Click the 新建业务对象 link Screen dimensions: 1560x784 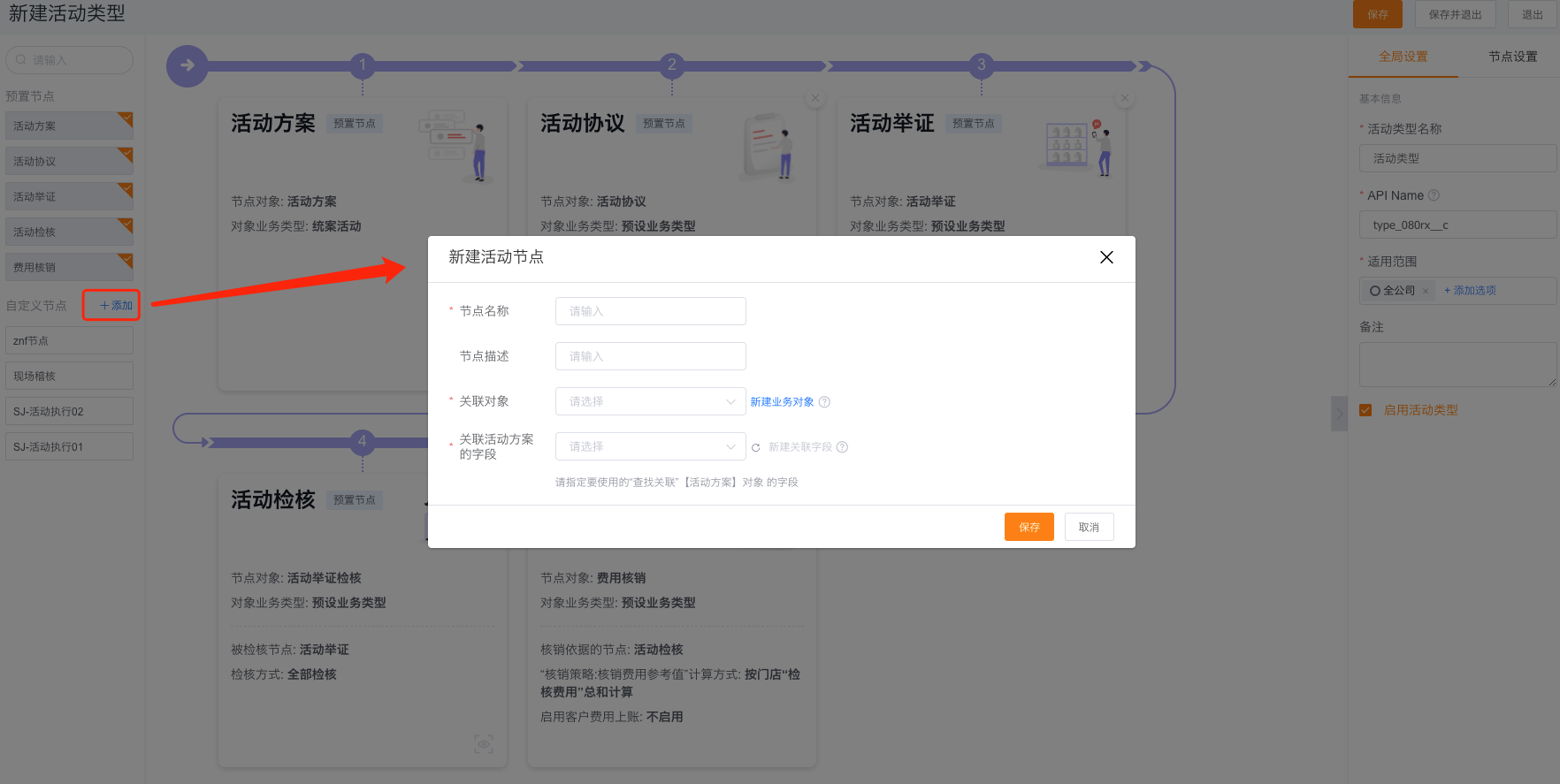point(782,402)
